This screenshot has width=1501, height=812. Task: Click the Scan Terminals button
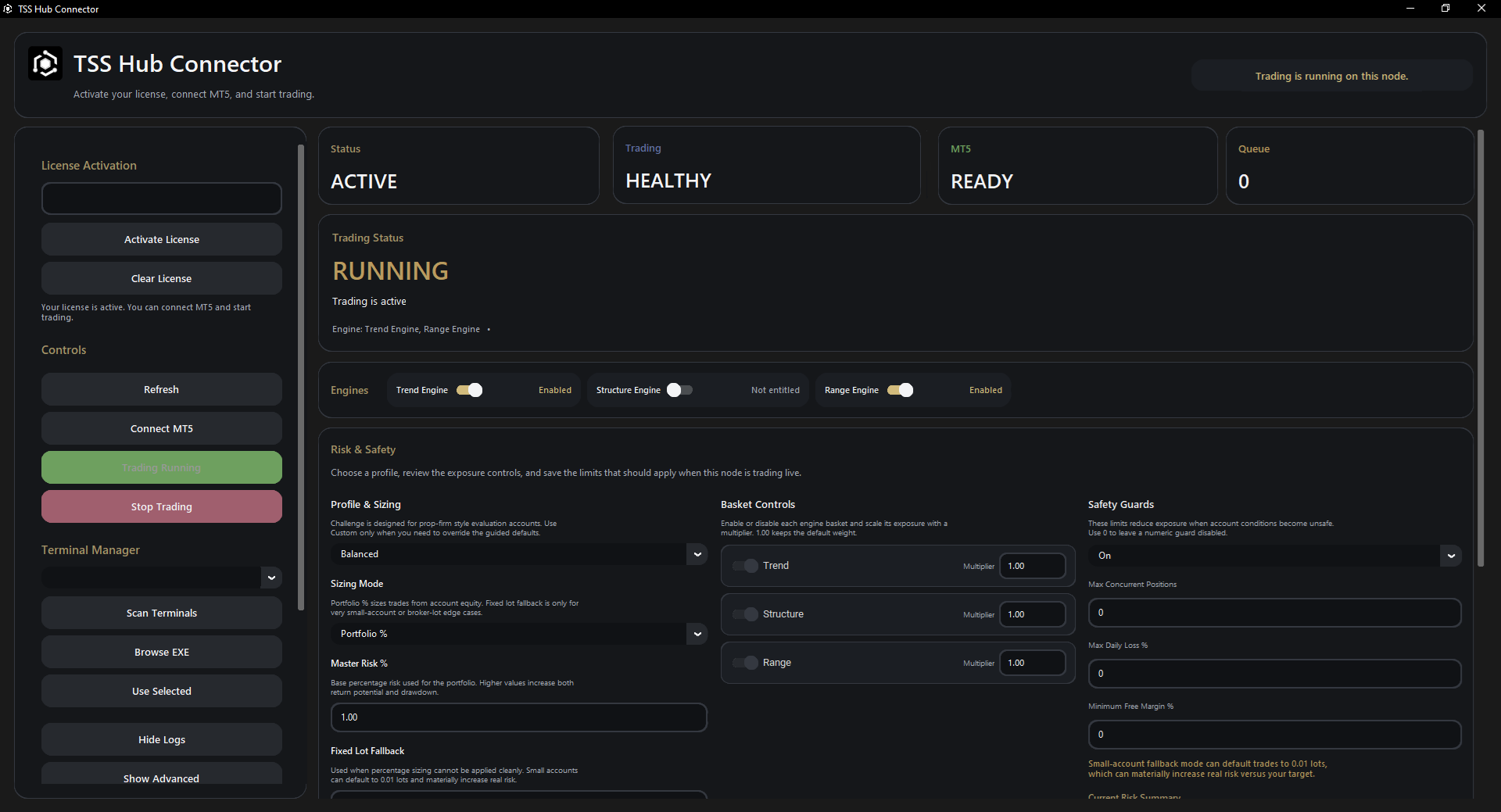pyautogui.click(x=162, y=613)
